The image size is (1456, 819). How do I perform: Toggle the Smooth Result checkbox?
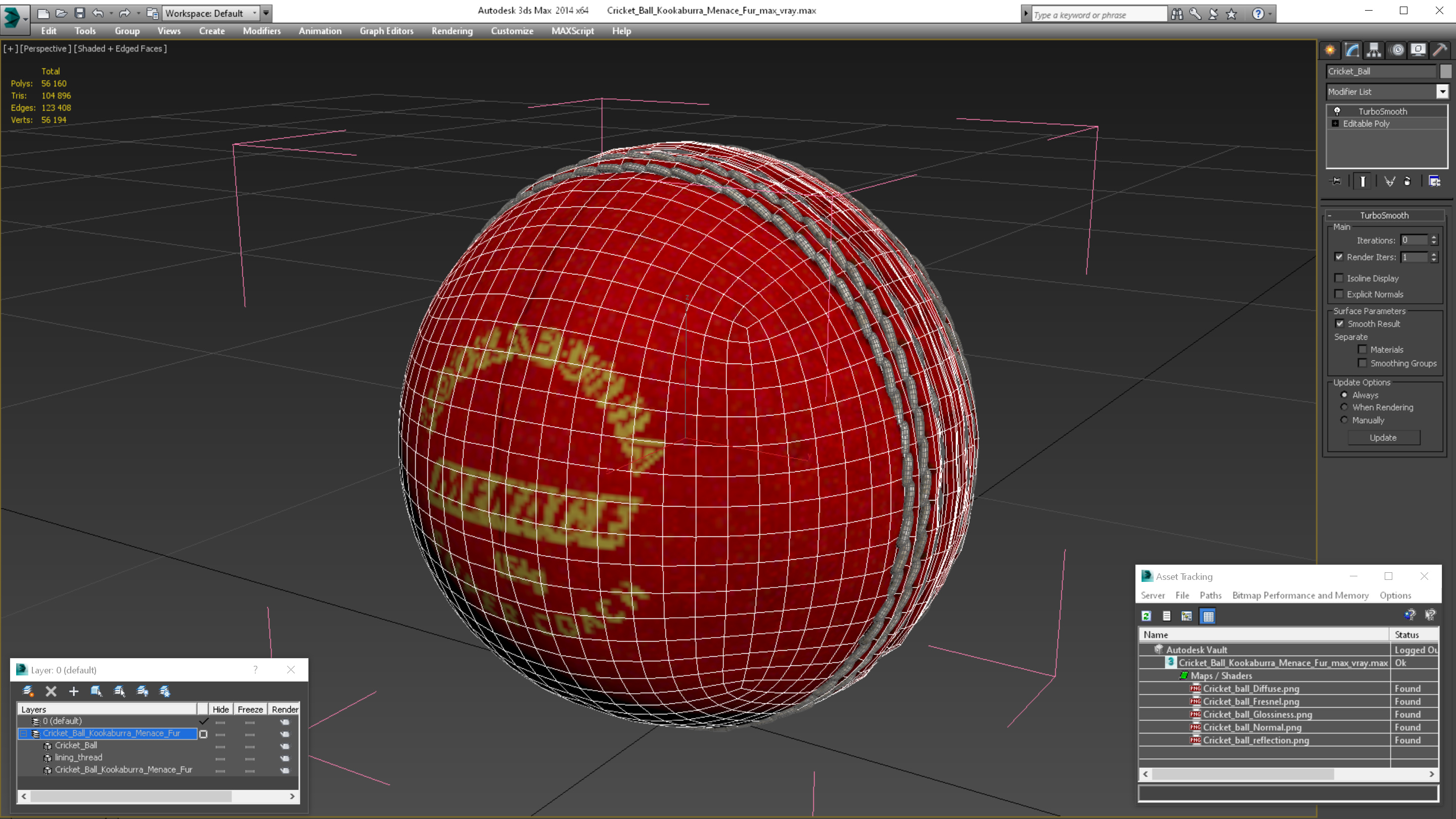1340,324
